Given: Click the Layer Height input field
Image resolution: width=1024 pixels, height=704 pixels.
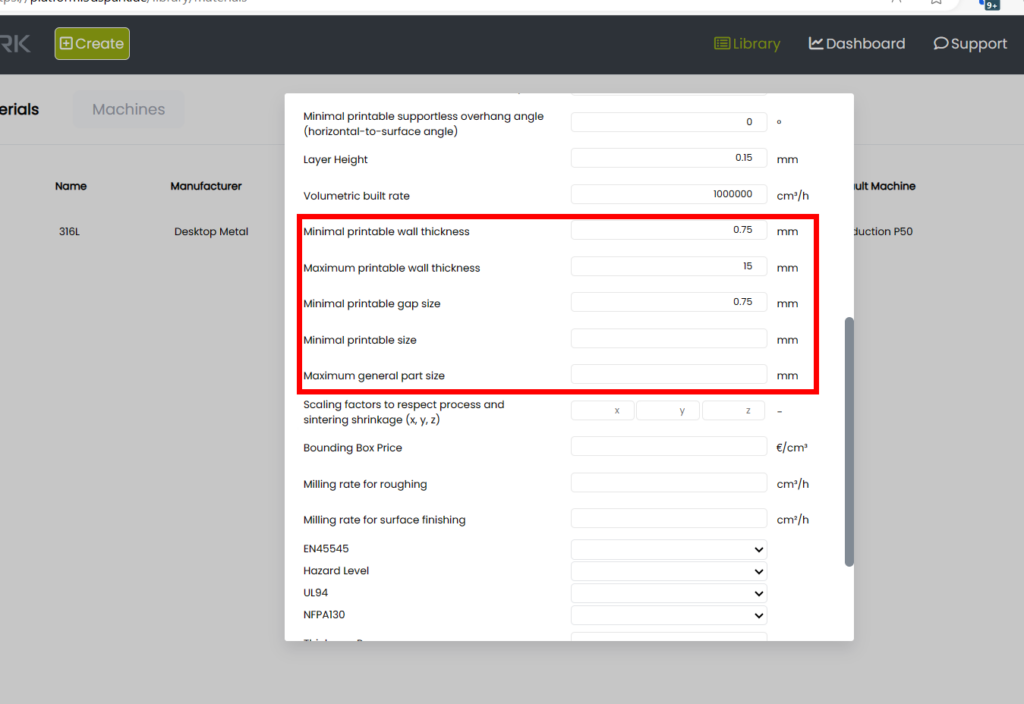Looking at the screenshot, I should 668,158.
